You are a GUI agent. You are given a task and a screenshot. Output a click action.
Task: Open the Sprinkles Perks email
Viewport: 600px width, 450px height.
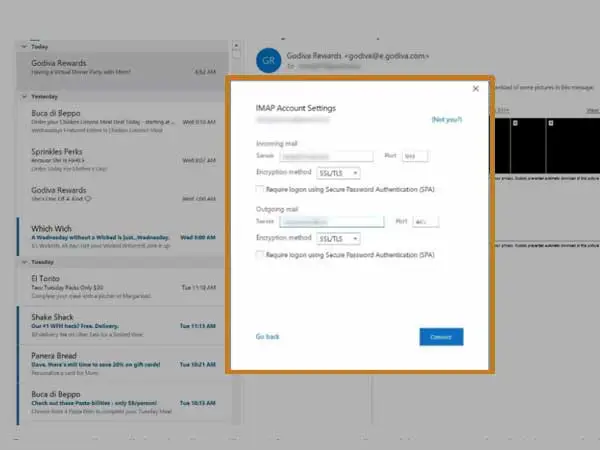click(122, 160)
